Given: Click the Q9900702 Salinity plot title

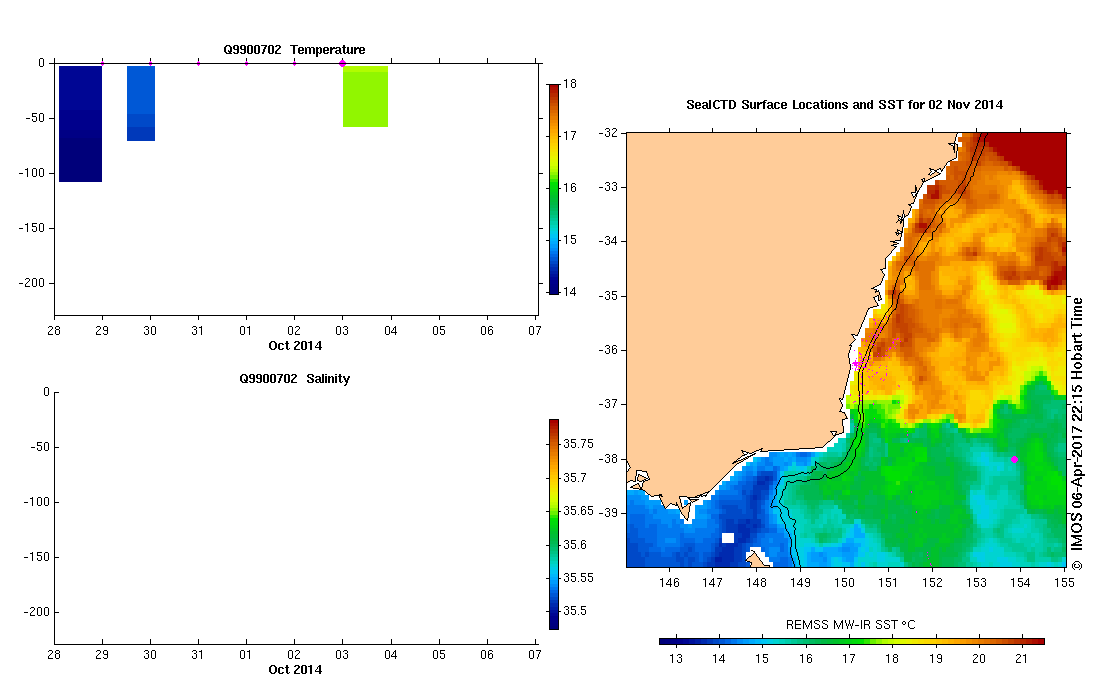Looking at the screenshot, I should 294,378.
